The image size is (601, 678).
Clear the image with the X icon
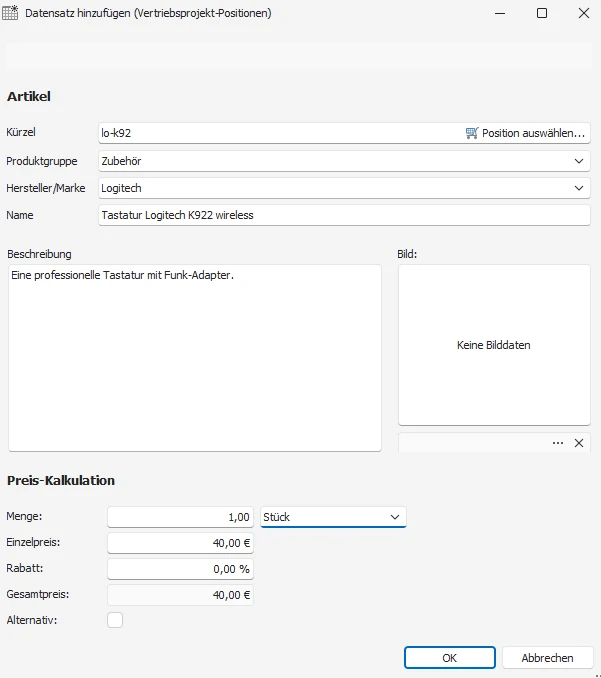579,443
